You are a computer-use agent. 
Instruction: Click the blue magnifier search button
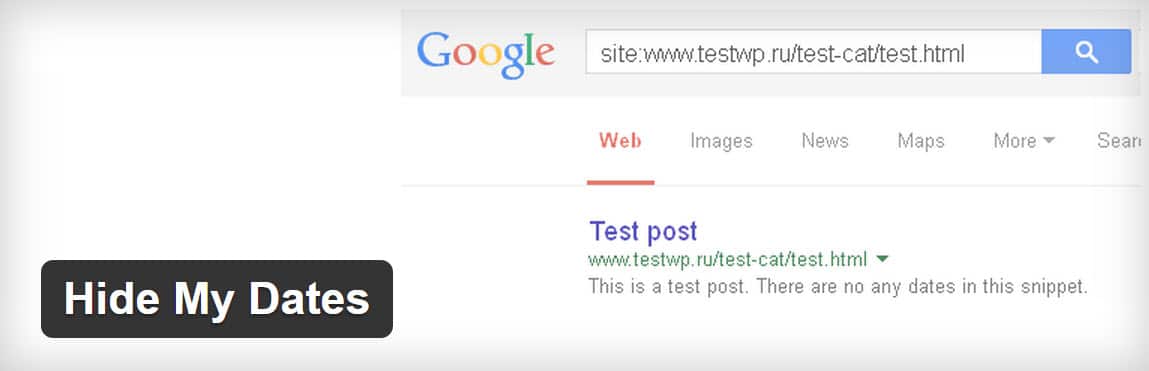(1086, 51)
